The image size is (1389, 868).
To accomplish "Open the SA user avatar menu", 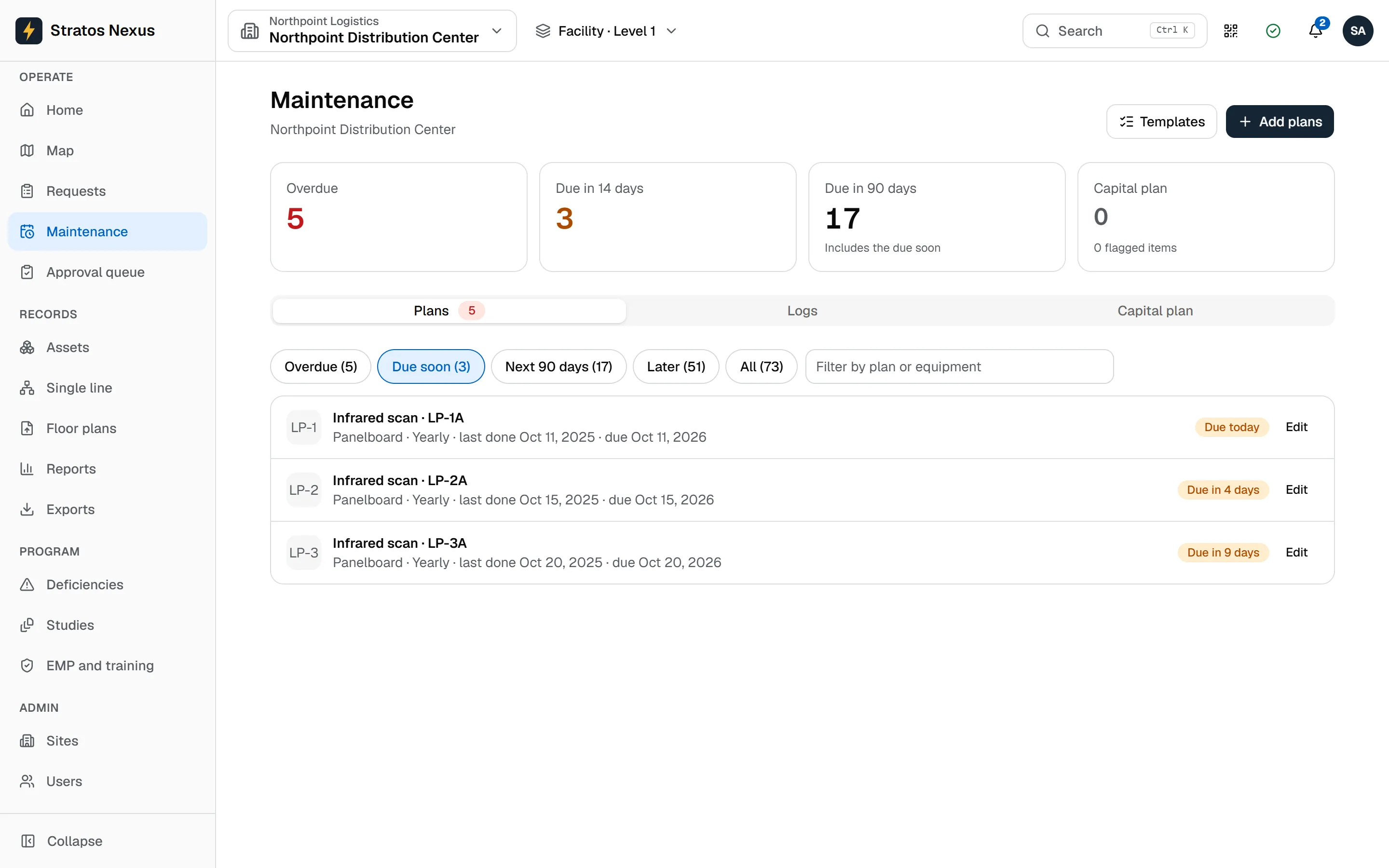I will [1358, 30].
